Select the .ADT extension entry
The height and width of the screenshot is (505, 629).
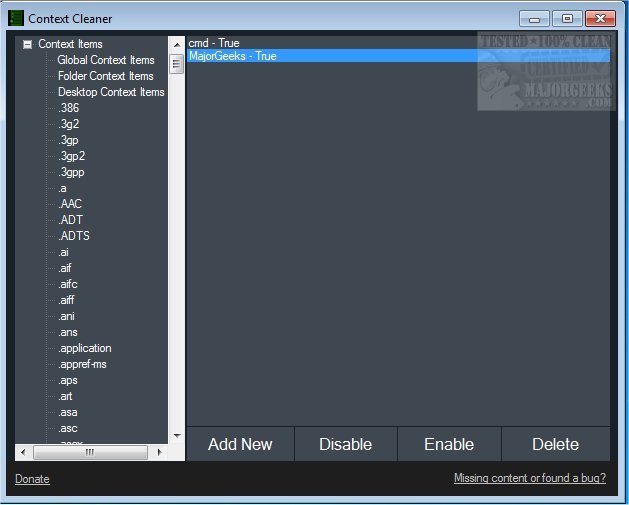70,220
